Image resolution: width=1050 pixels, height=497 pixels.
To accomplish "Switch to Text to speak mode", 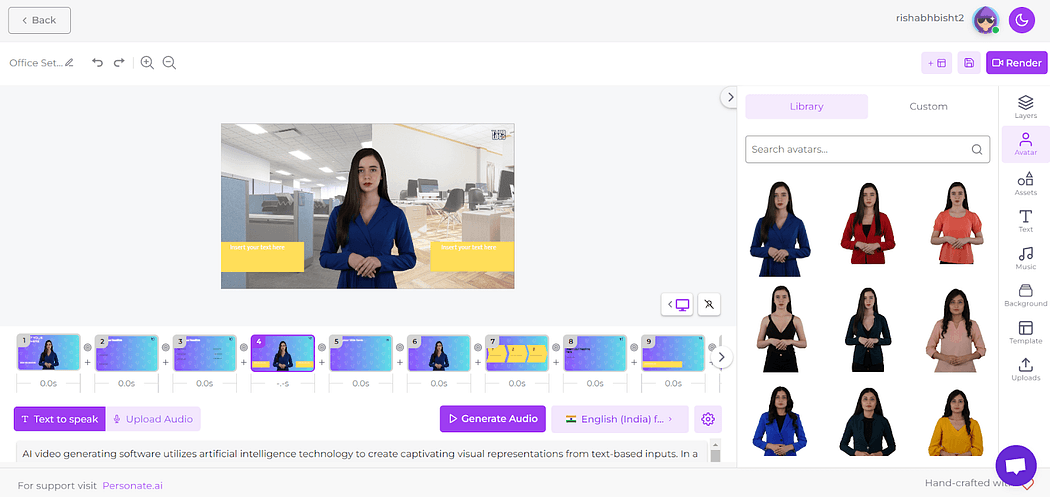I will coord(59,419).
